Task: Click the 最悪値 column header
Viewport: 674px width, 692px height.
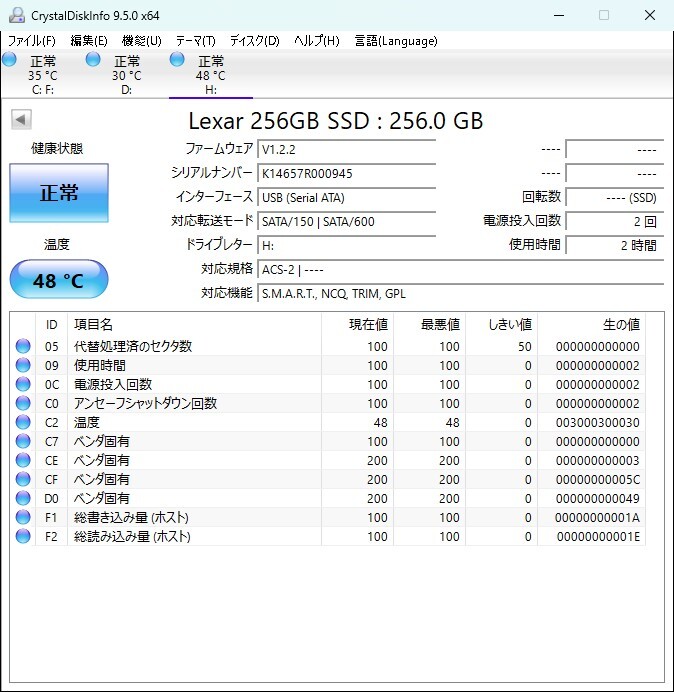Action: pyautogui.click(x=429, y=324)
